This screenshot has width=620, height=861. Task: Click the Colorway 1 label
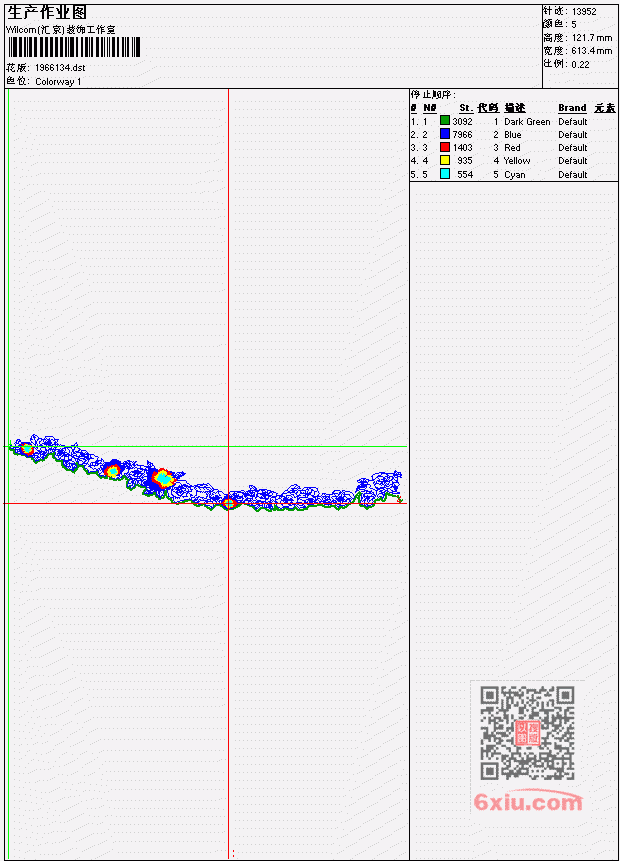pyautogui.click(x=58, y=82)
